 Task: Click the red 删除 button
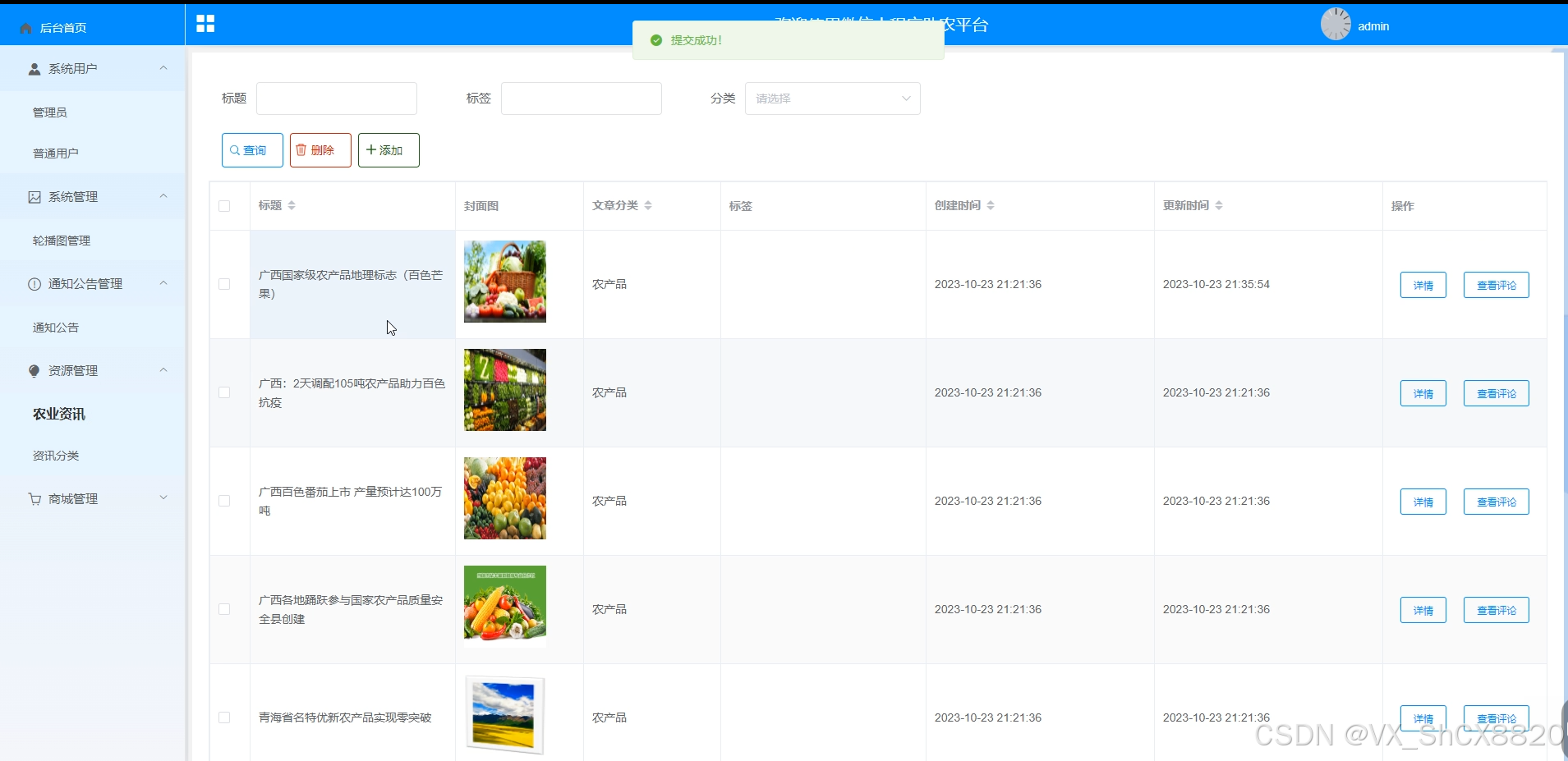[x=320, y=150]
